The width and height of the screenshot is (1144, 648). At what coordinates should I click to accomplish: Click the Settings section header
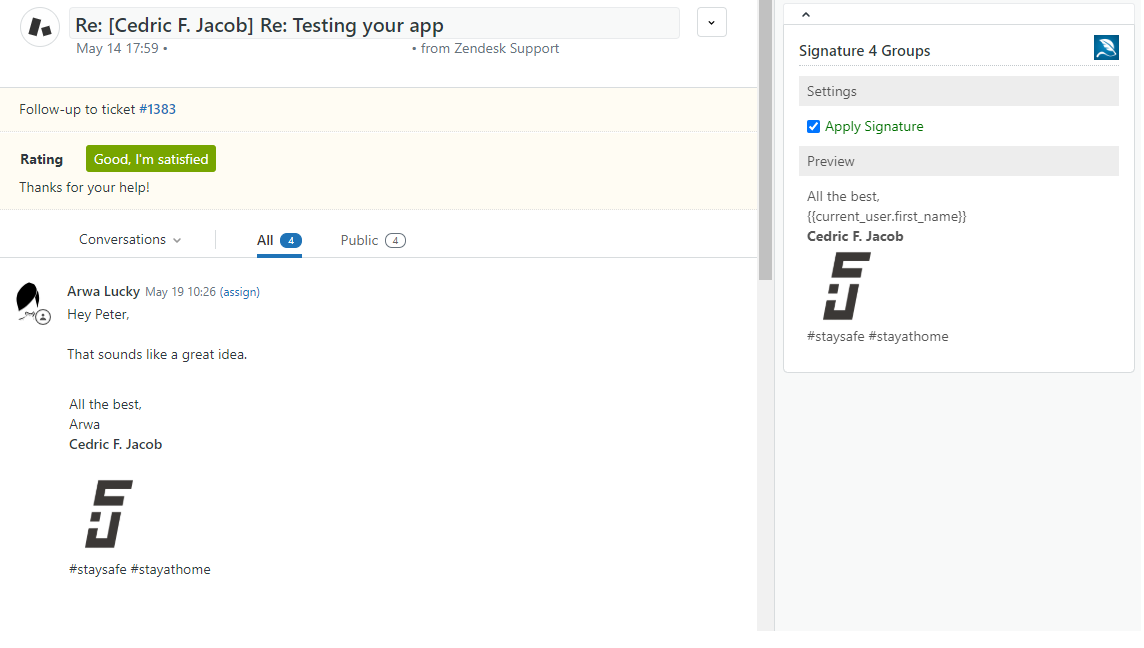click(x=957, y=91)
